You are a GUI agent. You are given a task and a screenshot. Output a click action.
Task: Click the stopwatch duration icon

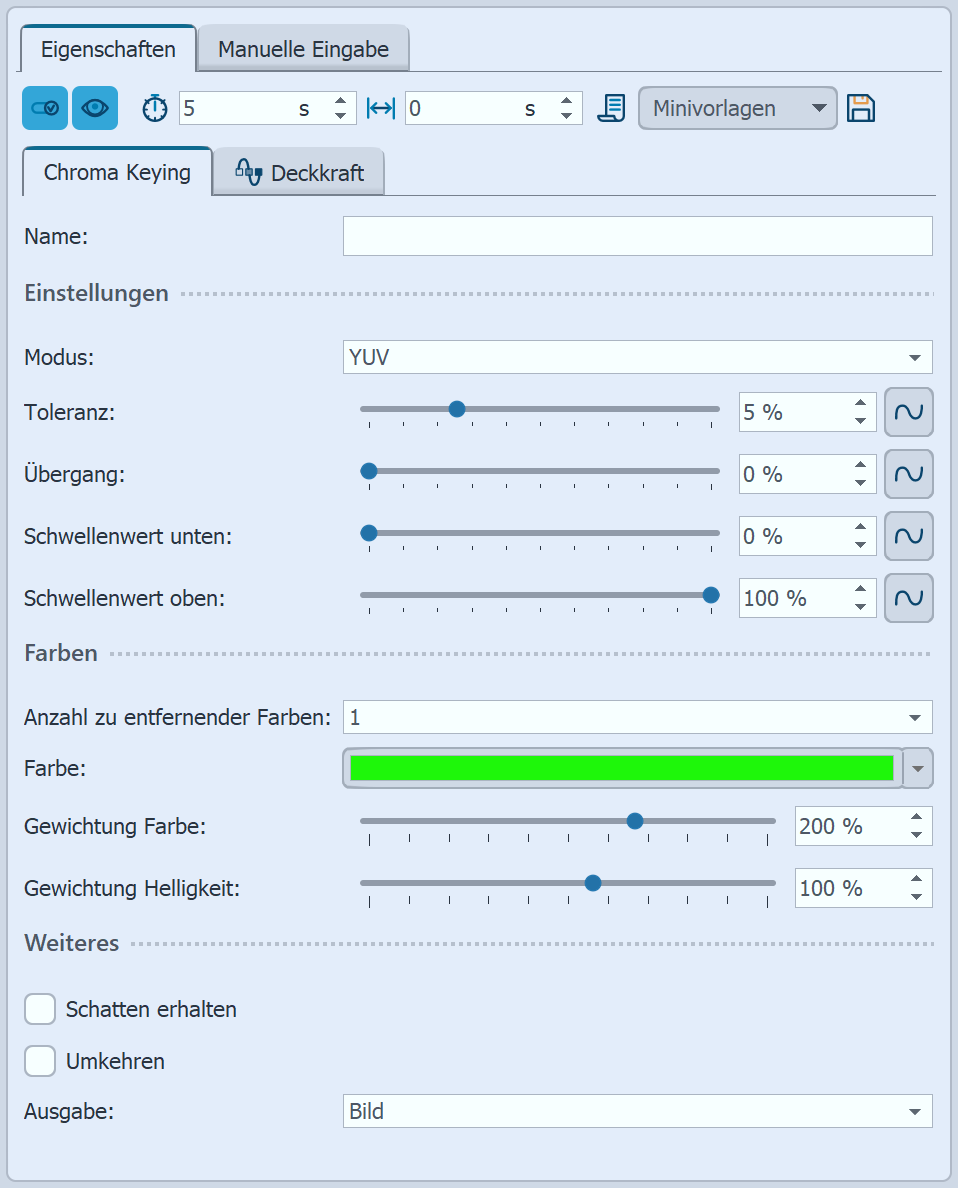155,108
